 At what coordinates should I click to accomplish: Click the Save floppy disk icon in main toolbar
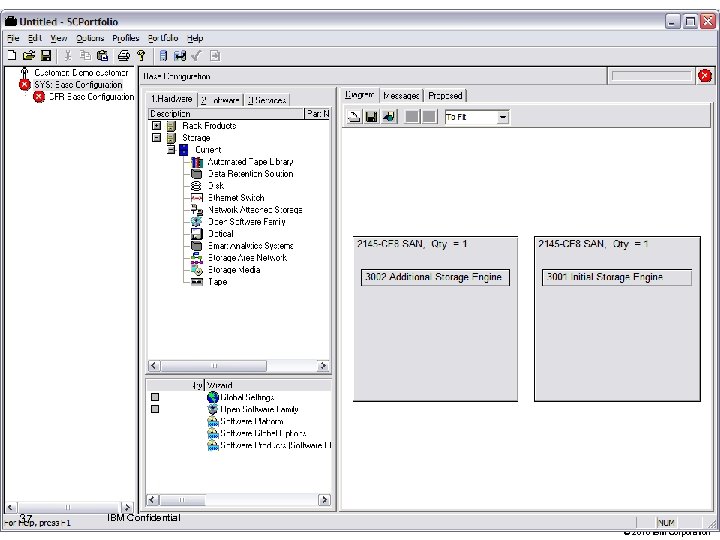pyautogui.click(x=46, y=56)
